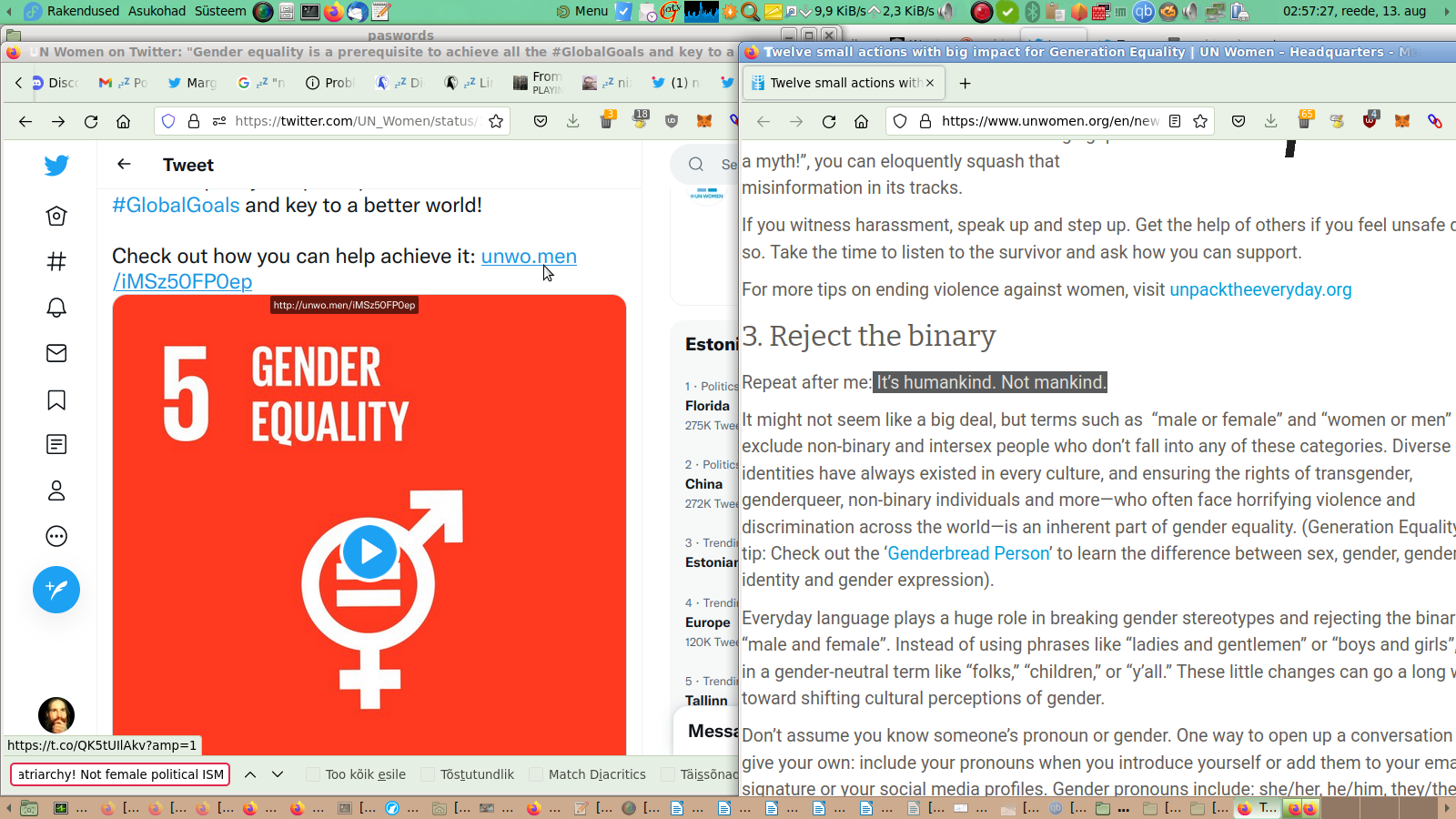
Task: Open the Twitter Profile icon
Action: point(56,490)
